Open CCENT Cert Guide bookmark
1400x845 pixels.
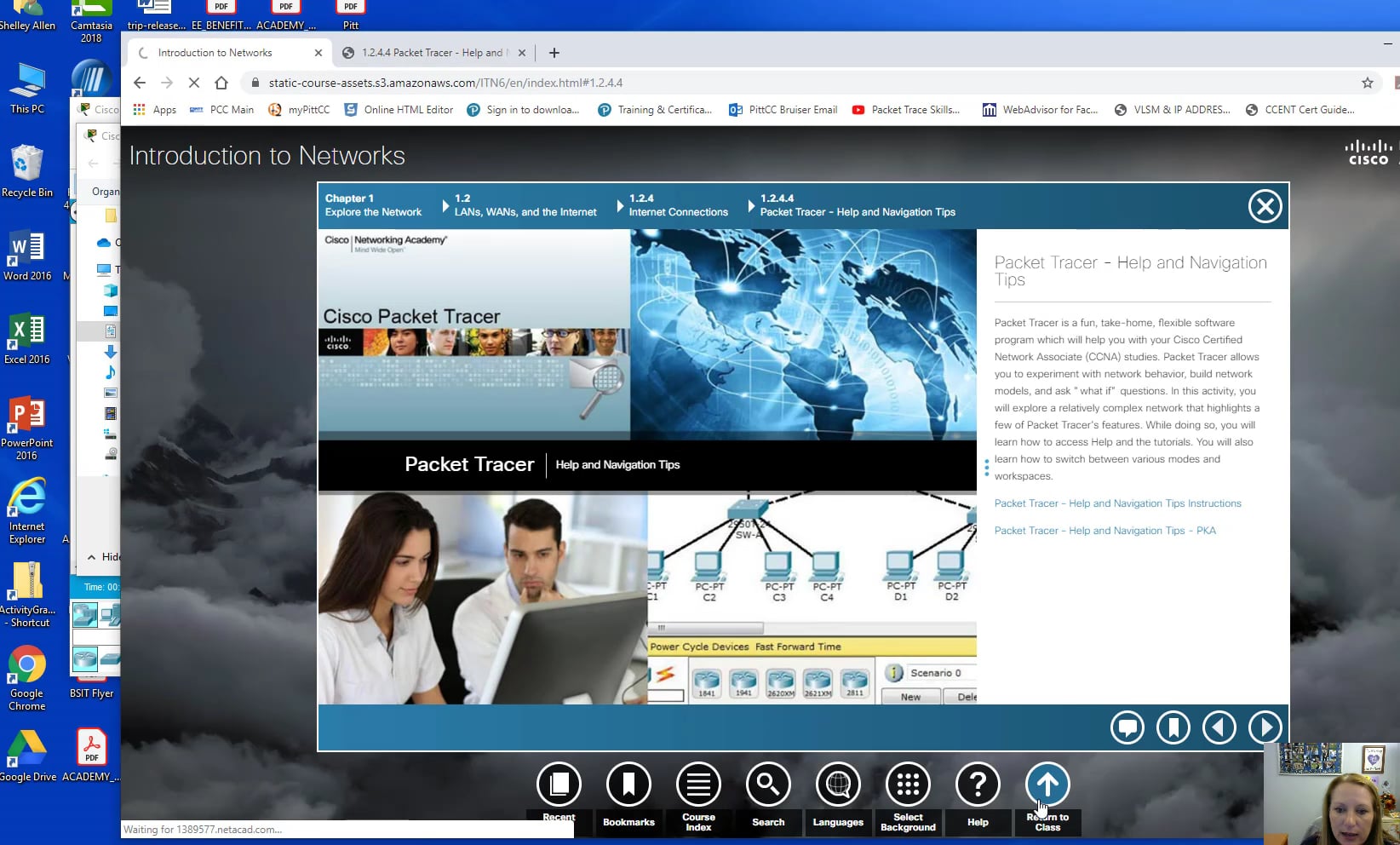point(1300,110)
